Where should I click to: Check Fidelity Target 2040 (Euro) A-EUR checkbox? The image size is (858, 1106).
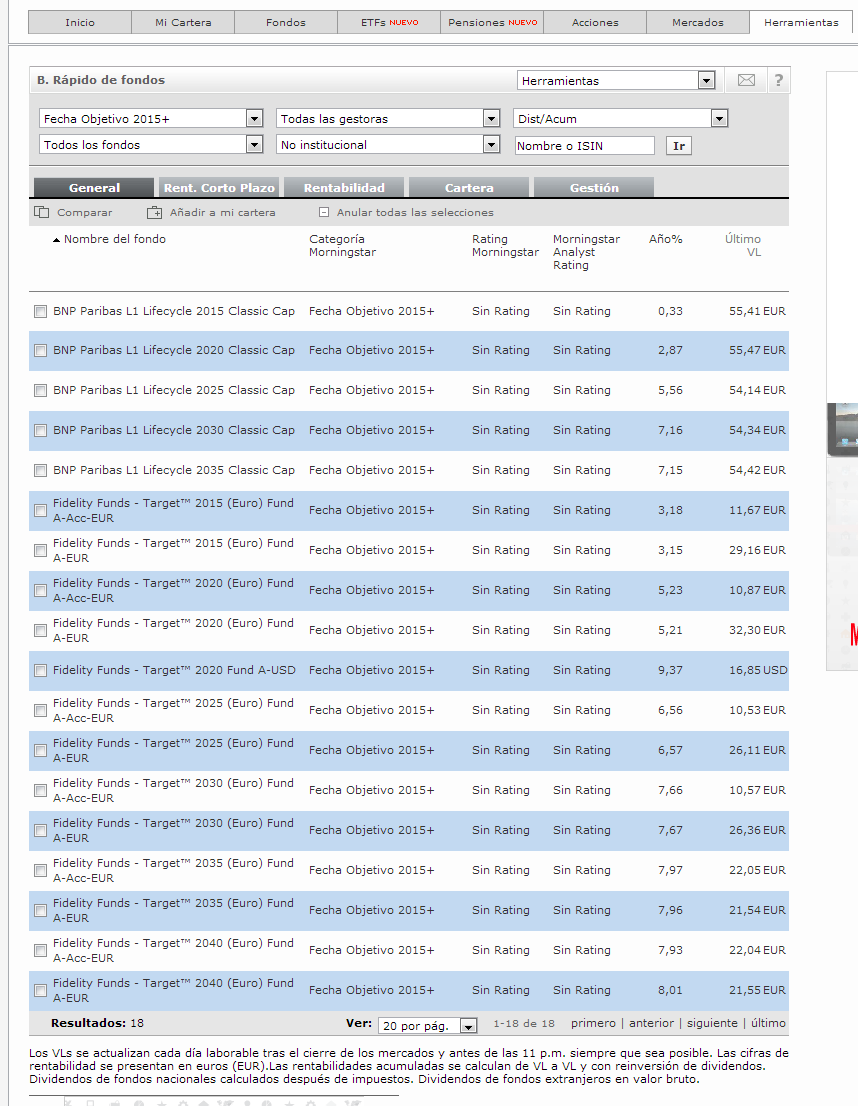pyautogui.click(x=40, y=990)
